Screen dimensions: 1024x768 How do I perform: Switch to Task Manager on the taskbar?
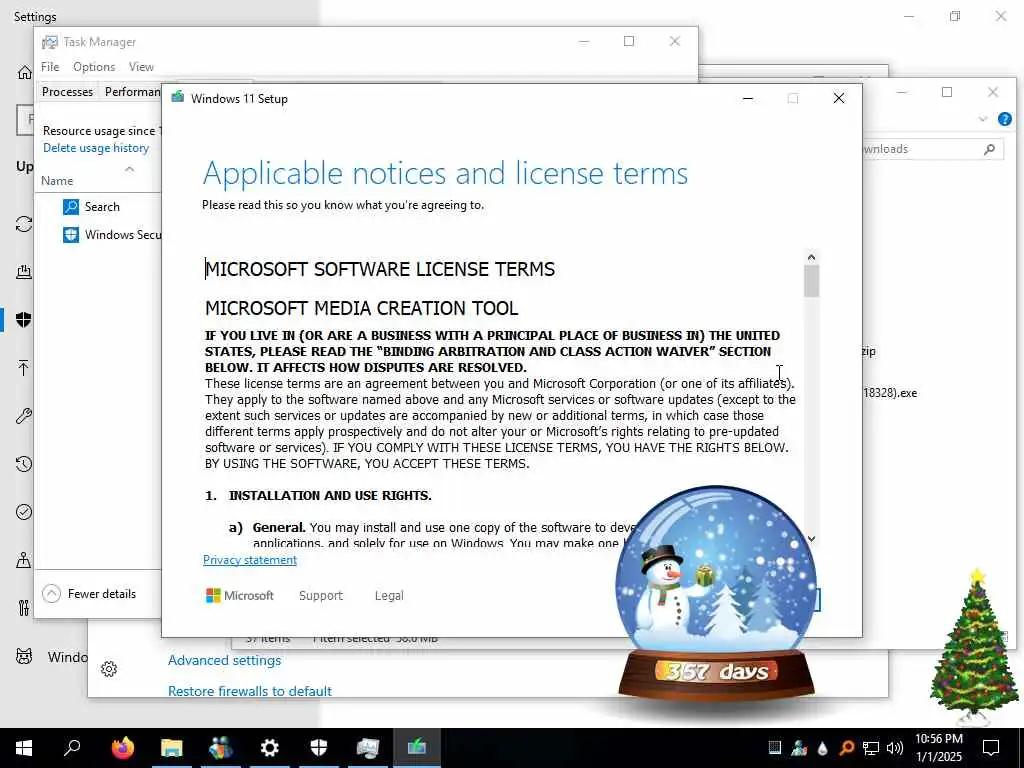(368, 747)
